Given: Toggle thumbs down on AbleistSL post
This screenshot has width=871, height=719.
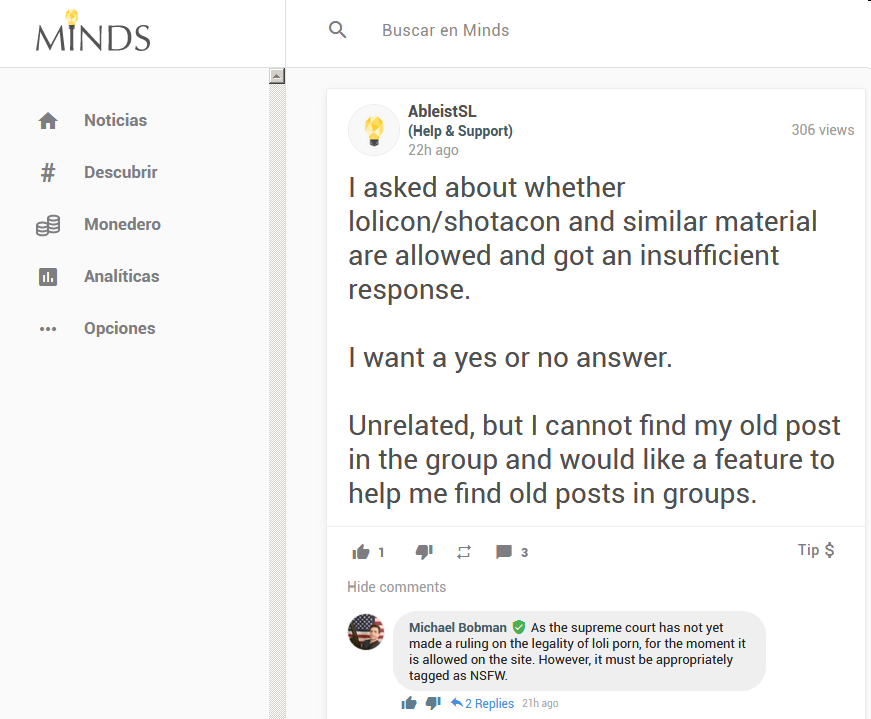Looking at the screenshot, I should pyautogui.click(x=424, y=552).
